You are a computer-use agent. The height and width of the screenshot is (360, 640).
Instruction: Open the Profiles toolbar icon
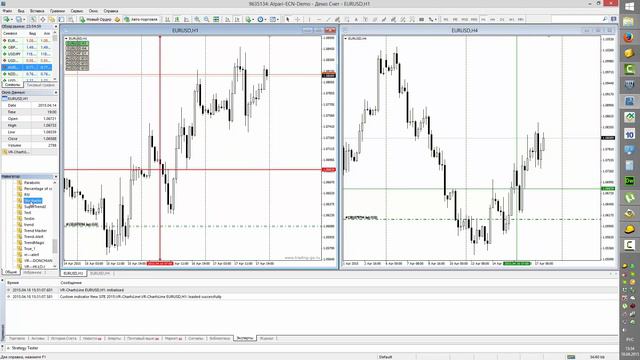[x=18, y=19]
